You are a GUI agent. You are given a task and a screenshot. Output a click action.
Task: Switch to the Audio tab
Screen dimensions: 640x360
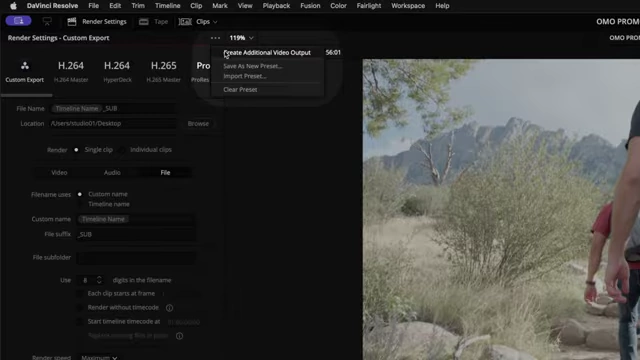point(112,173)
